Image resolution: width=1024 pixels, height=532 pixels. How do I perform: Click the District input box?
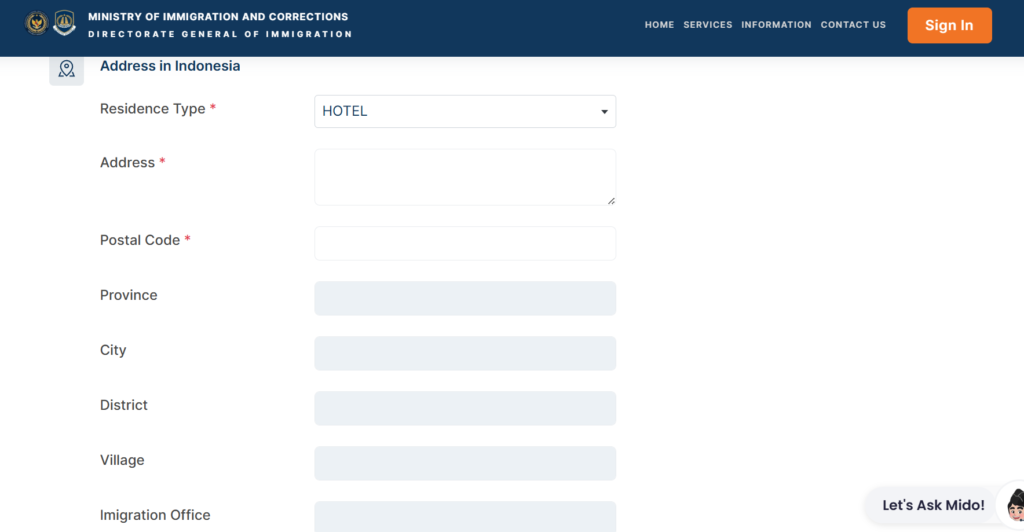[465, 408]
